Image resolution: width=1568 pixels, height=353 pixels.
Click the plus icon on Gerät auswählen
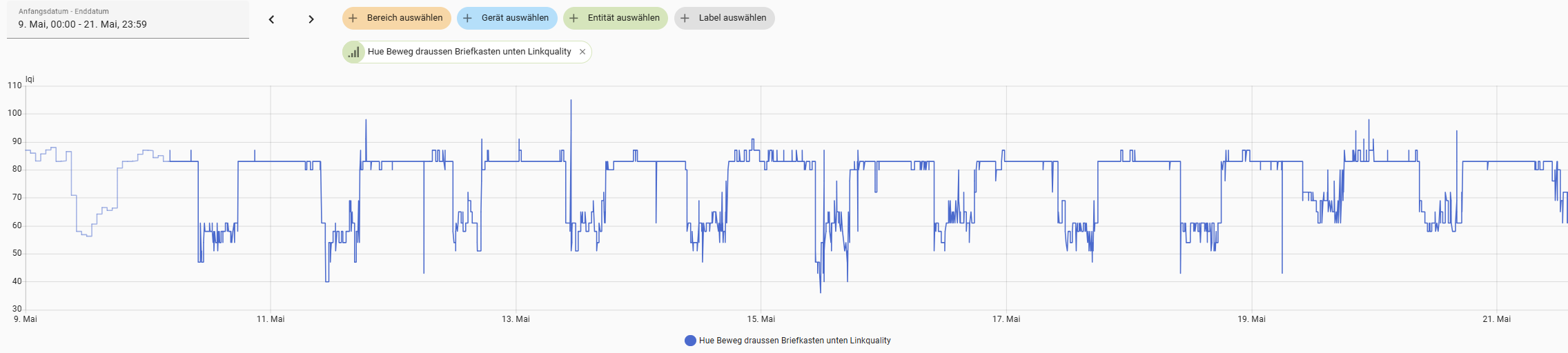[467, 18]
